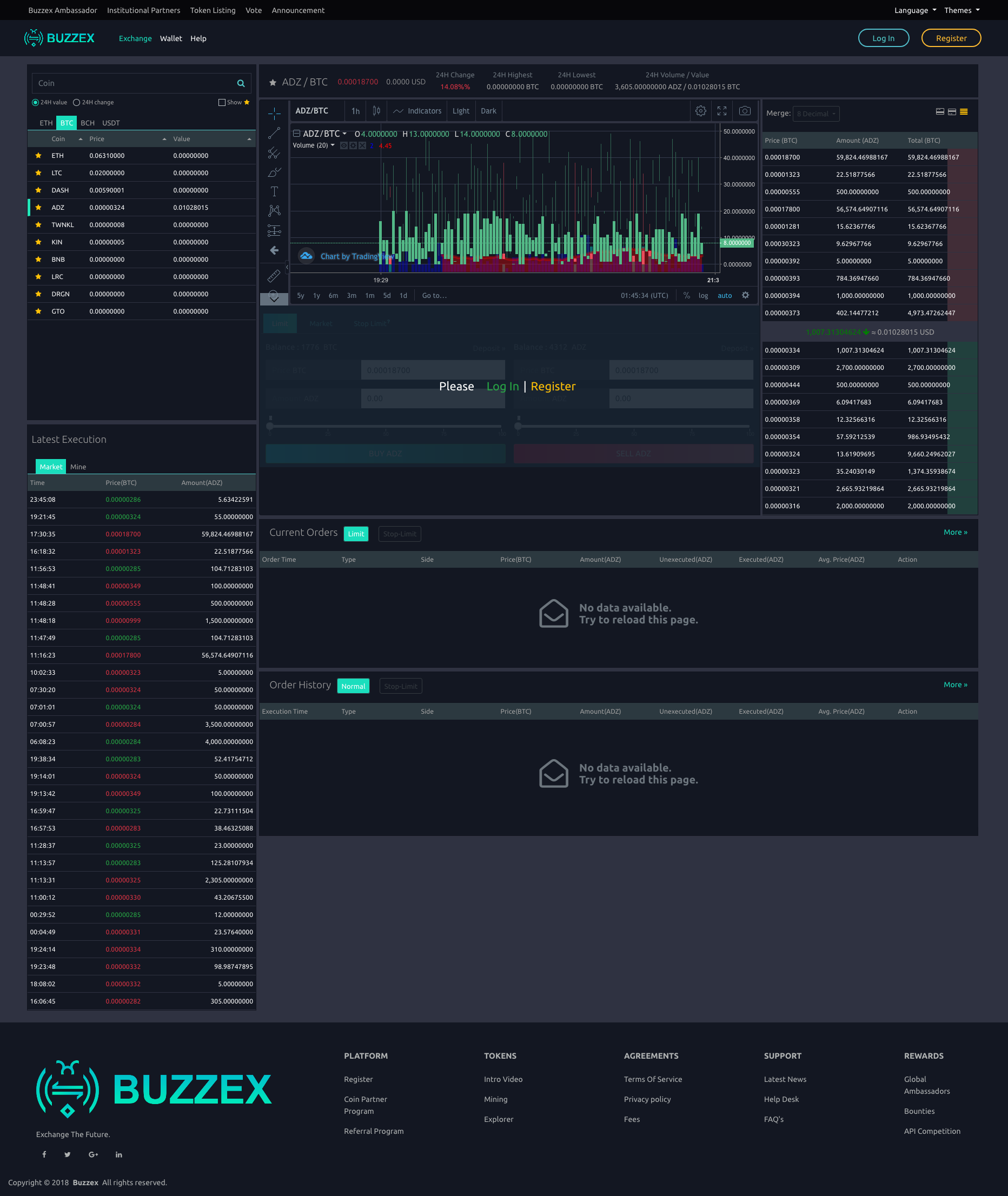Open chart properties gear at top
Image resolution: width=1008 pixels, height=1196 pixels.
click(x=701, y=111)
